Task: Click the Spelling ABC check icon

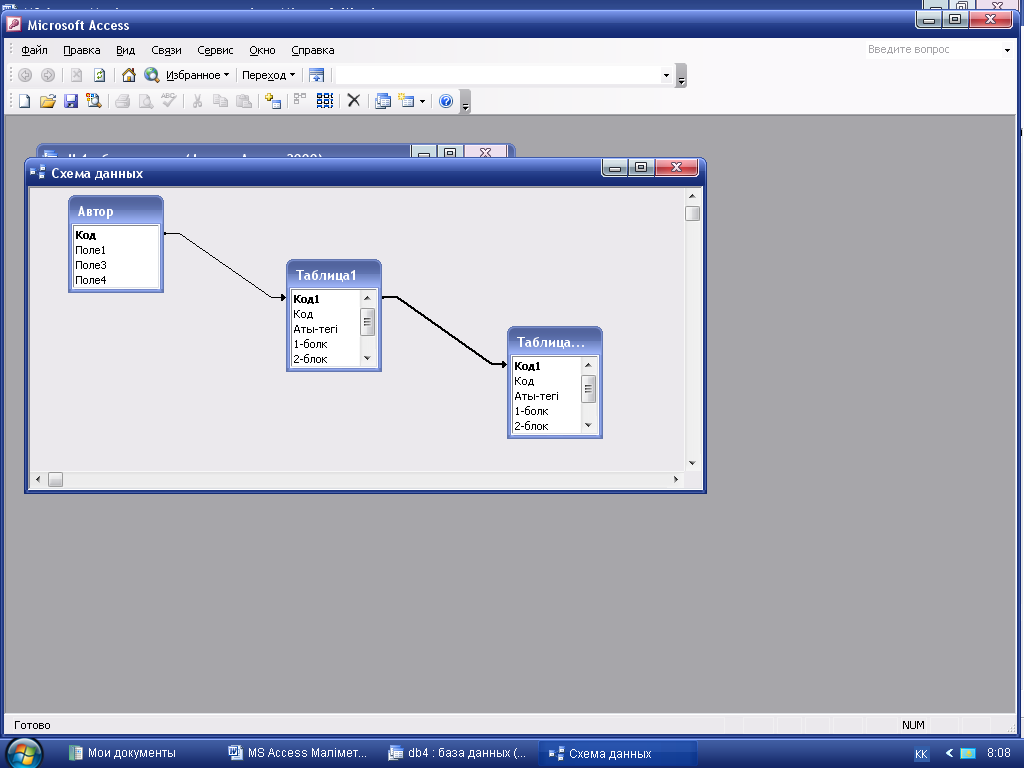Action: pos(168,101)
